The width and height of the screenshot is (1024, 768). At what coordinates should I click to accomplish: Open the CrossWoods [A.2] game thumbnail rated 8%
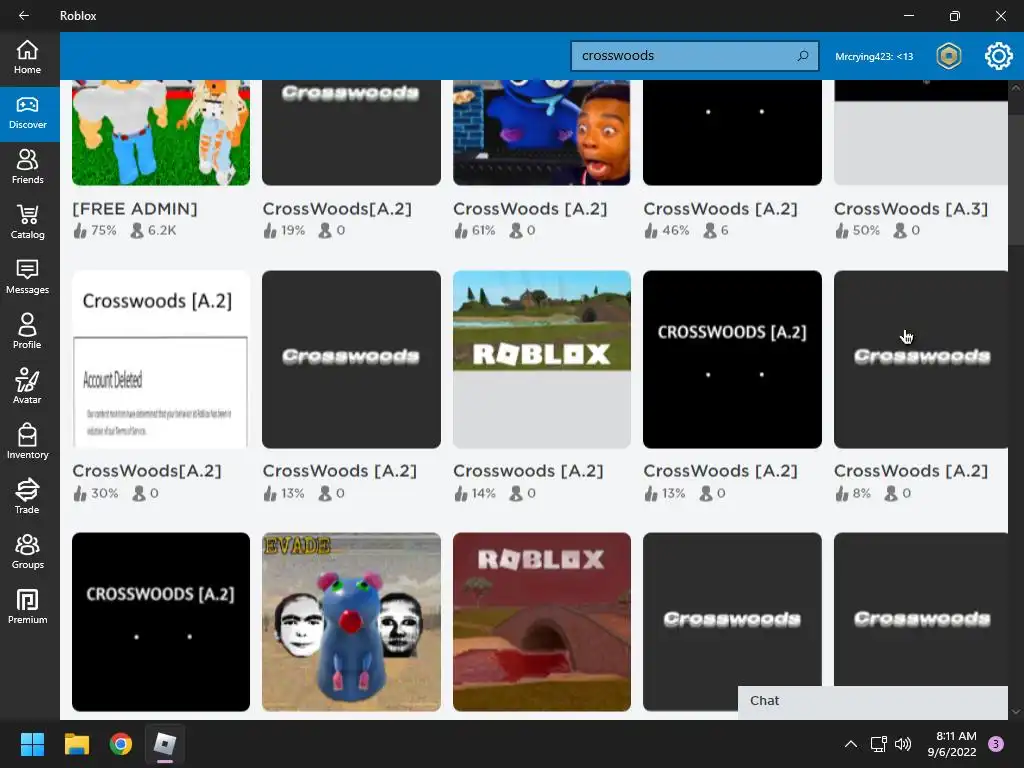921,359
